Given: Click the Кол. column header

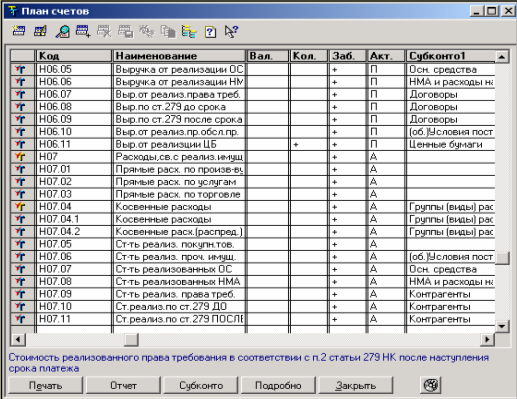Looking at the screenshot, I should (309, 56).
